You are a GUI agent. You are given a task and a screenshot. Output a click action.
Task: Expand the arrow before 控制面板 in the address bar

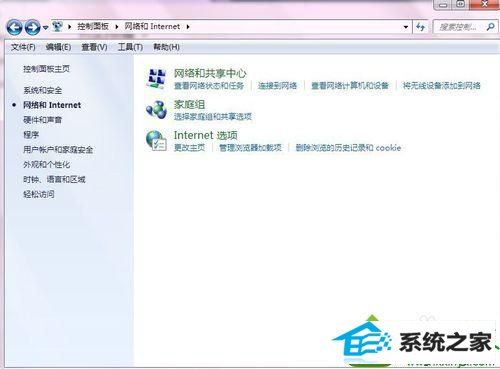(x=69, y=27)
